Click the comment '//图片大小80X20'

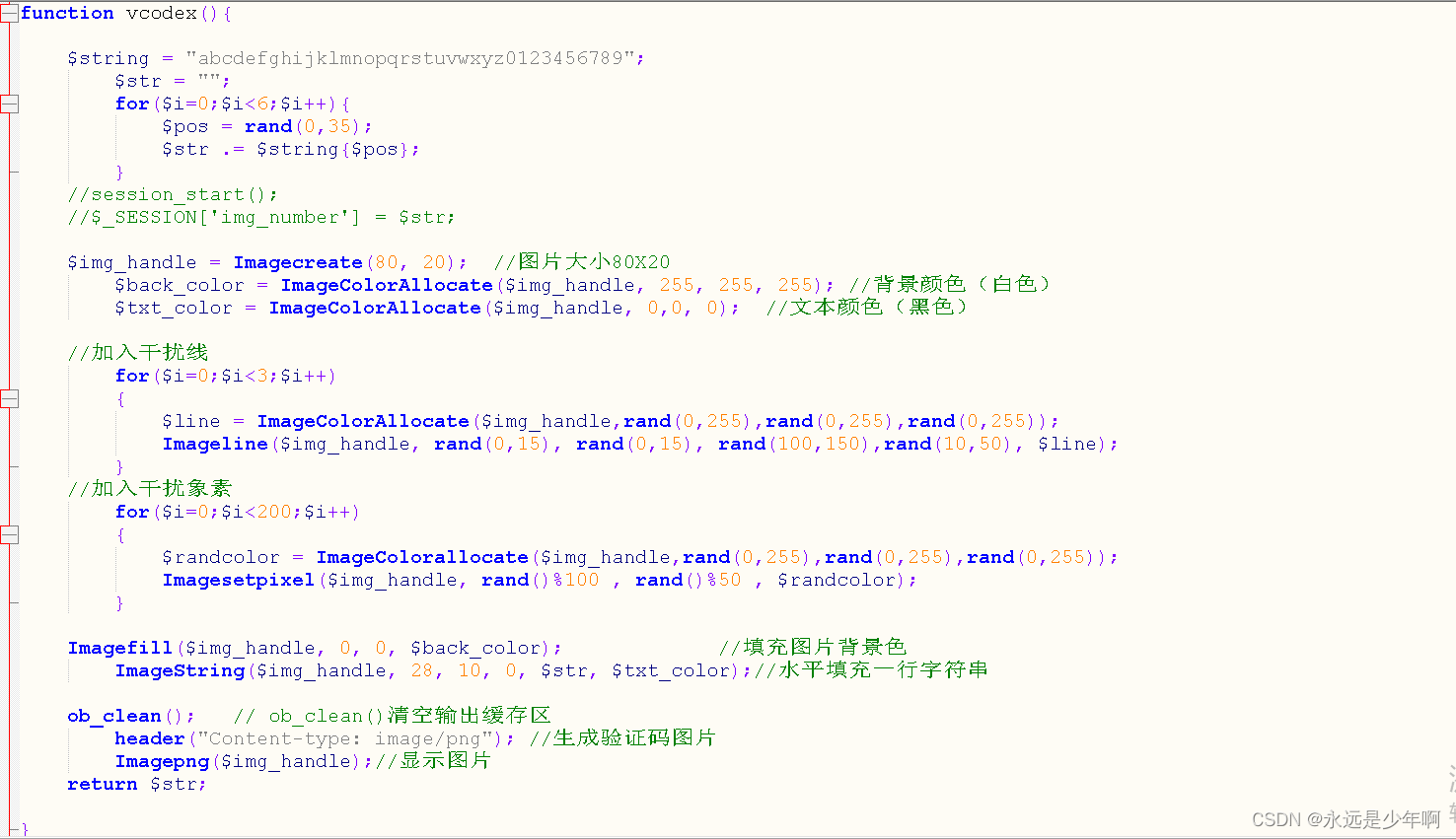582,261
